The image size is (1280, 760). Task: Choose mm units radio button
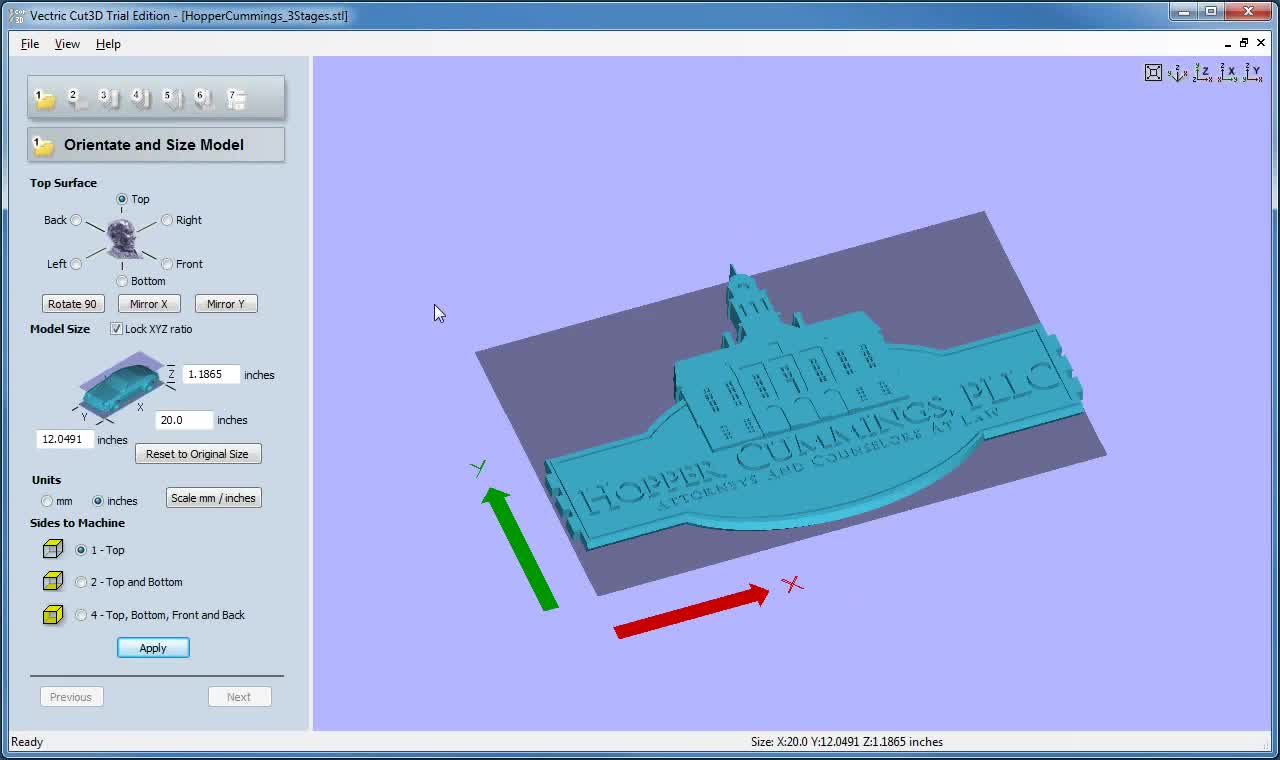[47, 501]
